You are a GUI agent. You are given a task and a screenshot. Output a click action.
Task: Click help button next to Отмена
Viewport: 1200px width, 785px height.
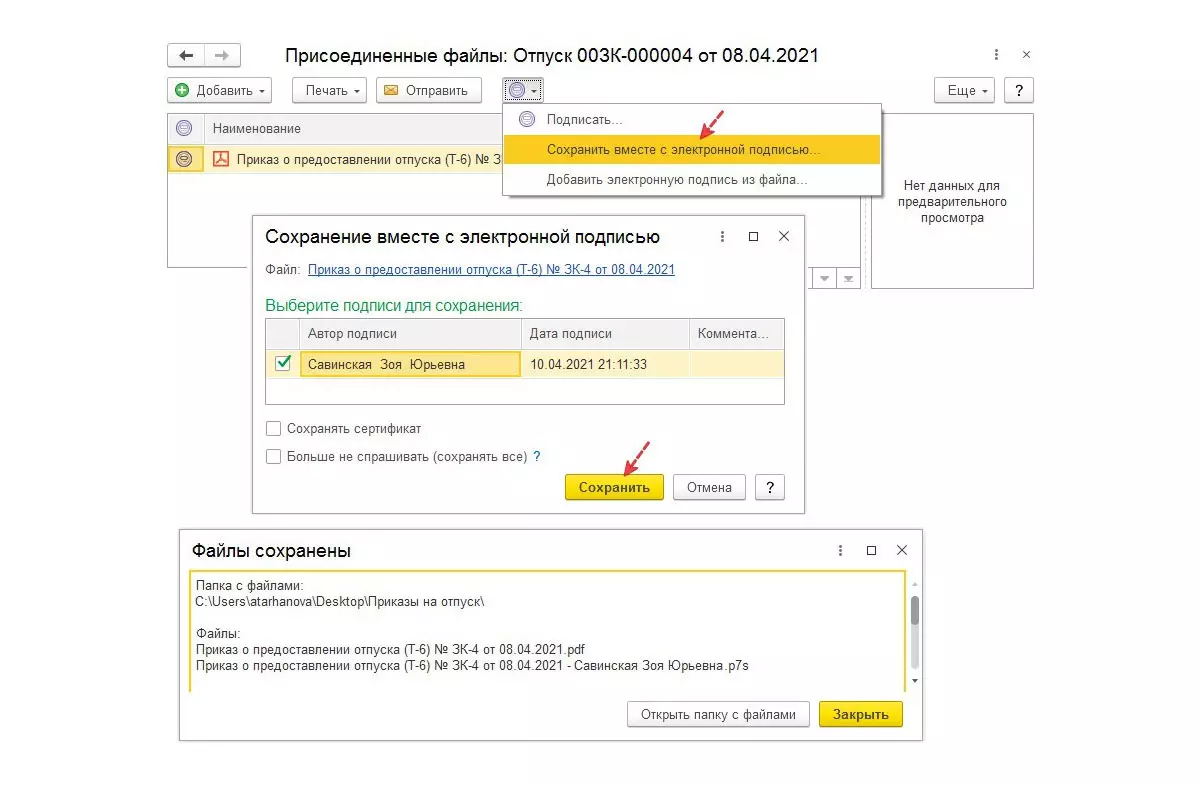(769, 487)
